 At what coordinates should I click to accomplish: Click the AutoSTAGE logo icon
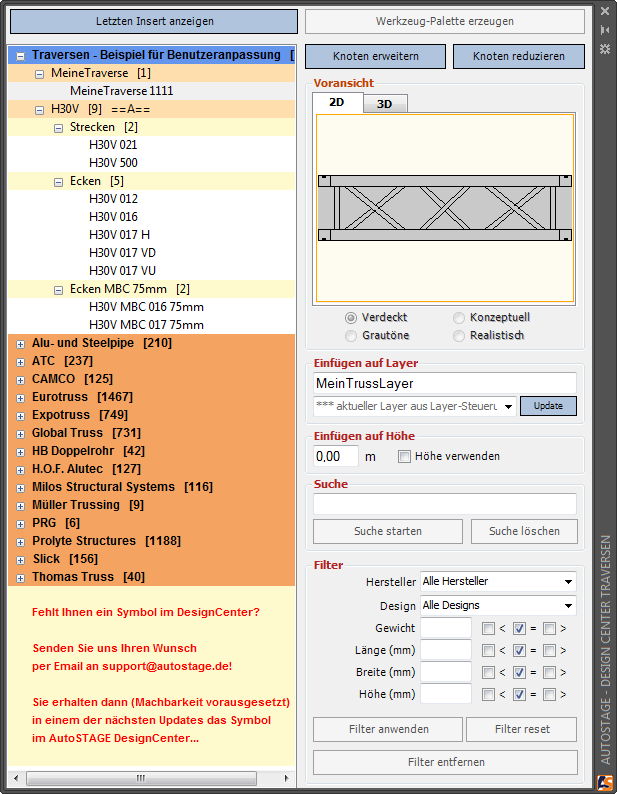[x=605, y=782]
